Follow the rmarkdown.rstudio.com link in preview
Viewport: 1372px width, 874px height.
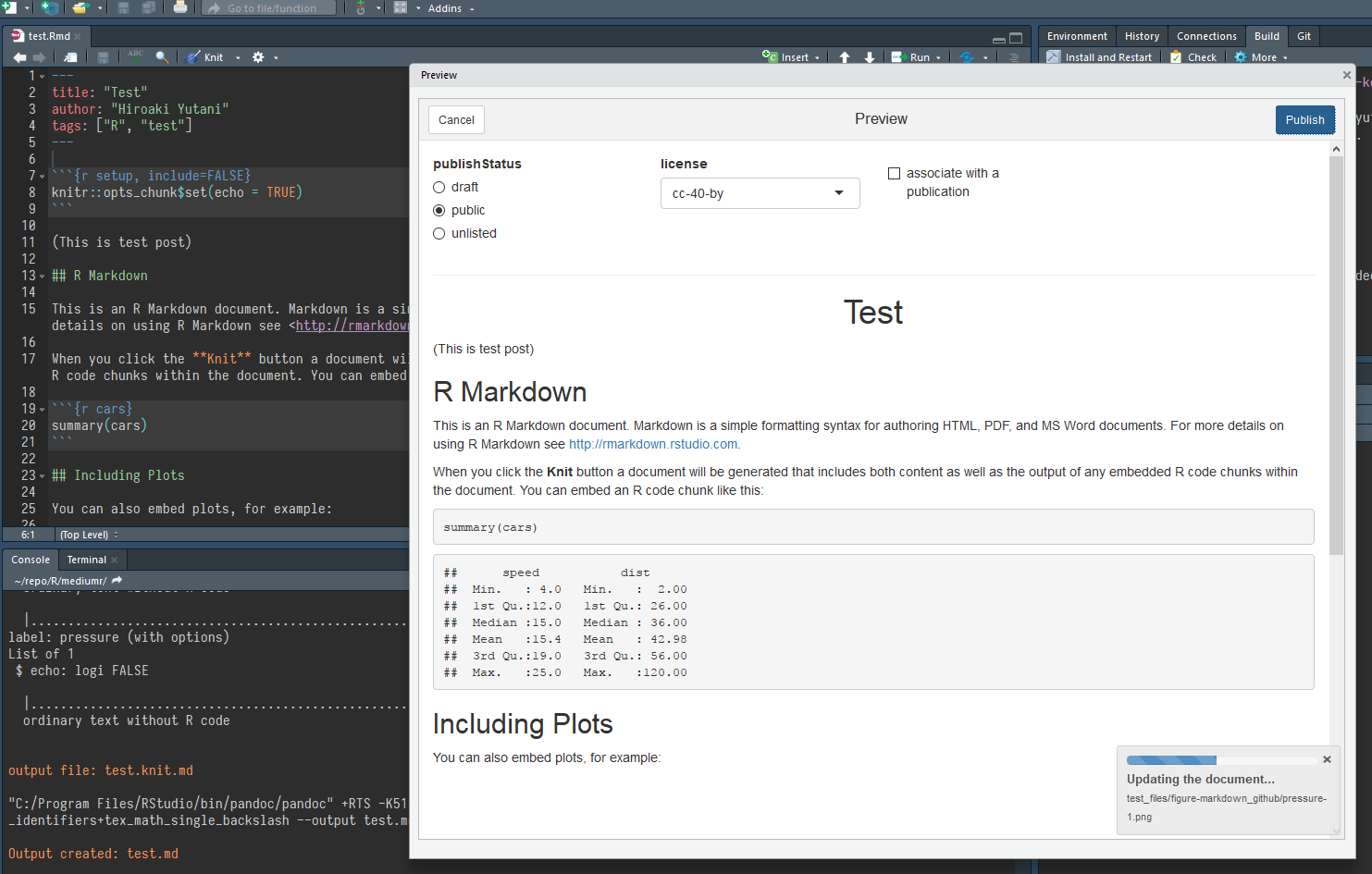(x=653, y=445)
